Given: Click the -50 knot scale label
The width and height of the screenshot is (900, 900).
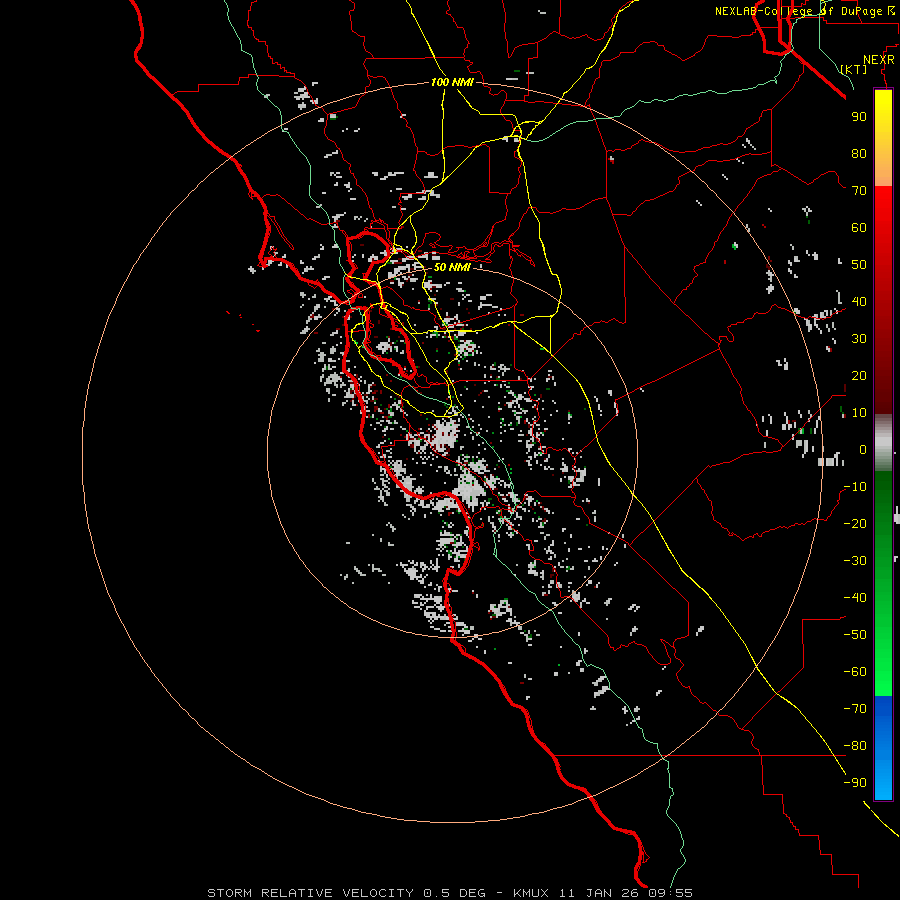Looking at the screenshot, I should pyautogui.click(x=855, y=635).
